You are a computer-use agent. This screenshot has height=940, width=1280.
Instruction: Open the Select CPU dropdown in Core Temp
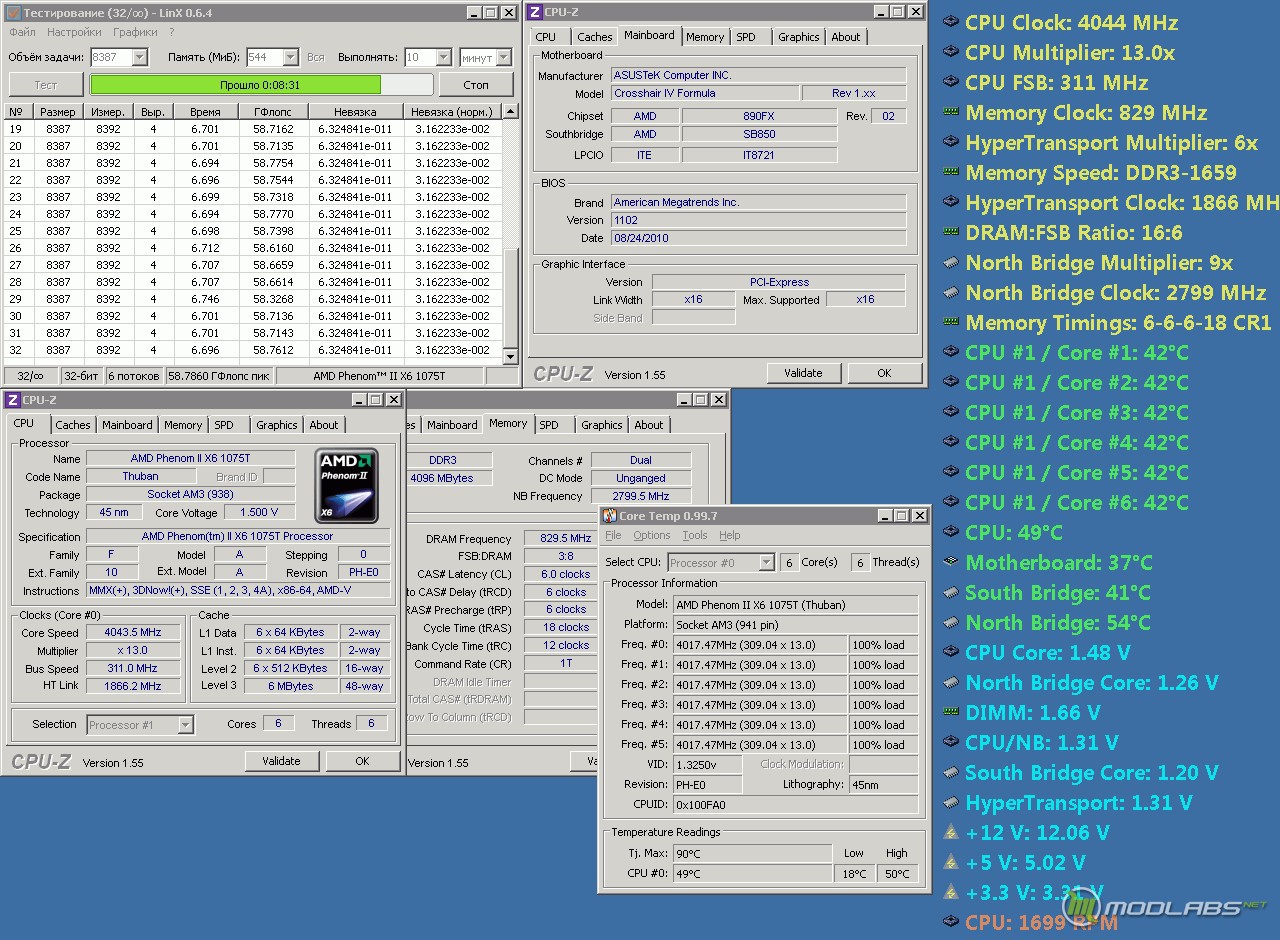[766, 563]
